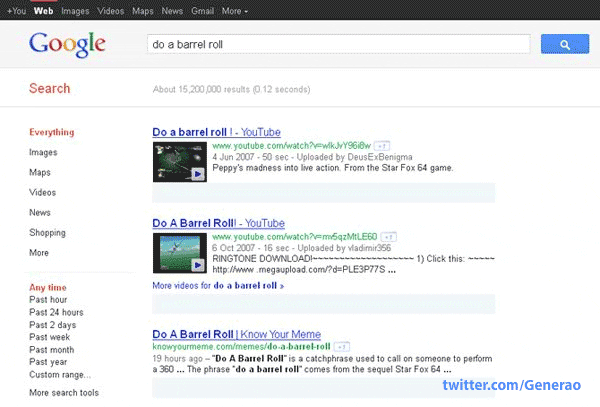Open the More dropdown in top bar
The image size is (600, 407).
(235, 11)
